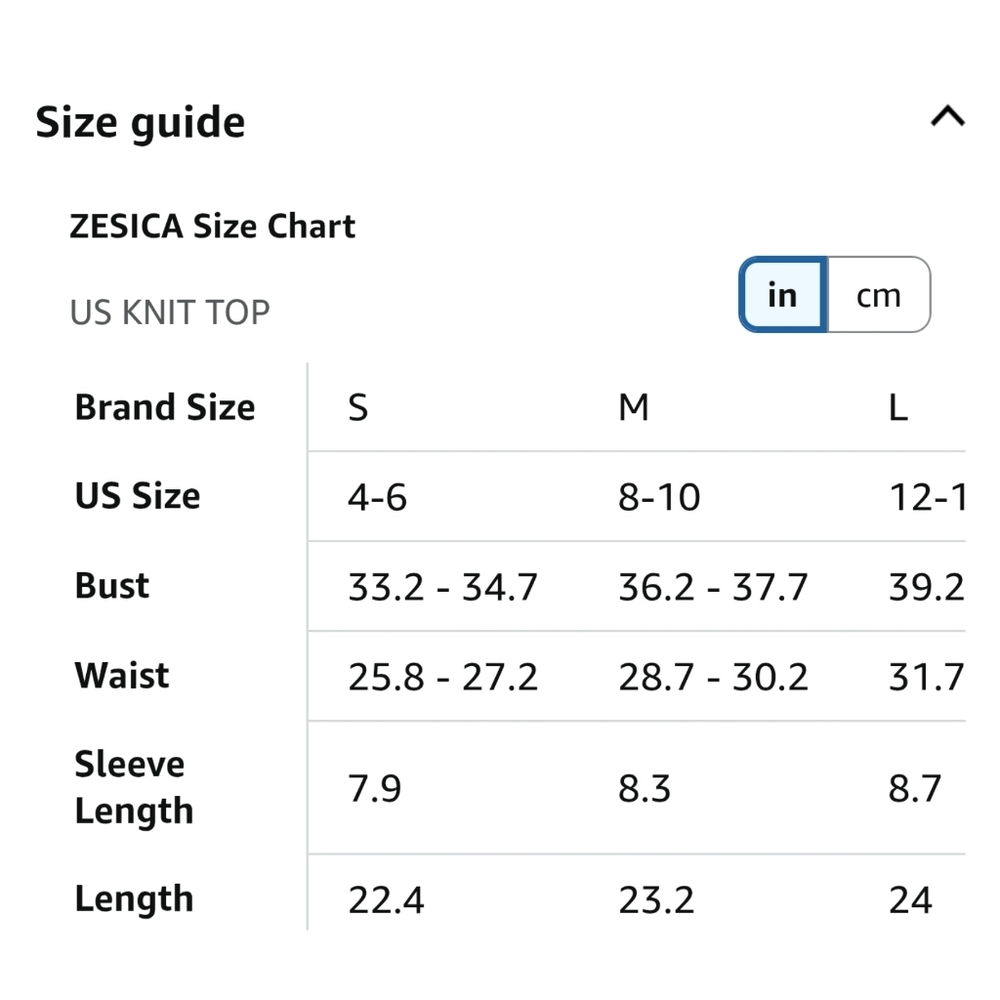Click the M brand size column

634,408
